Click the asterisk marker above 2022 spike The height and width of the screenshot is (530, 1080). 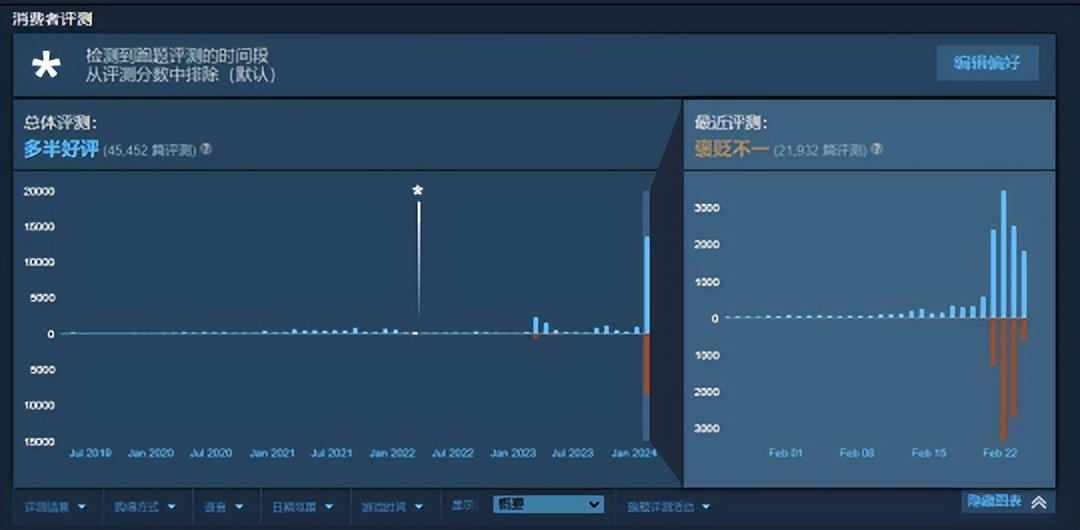[x=418, y=190]
